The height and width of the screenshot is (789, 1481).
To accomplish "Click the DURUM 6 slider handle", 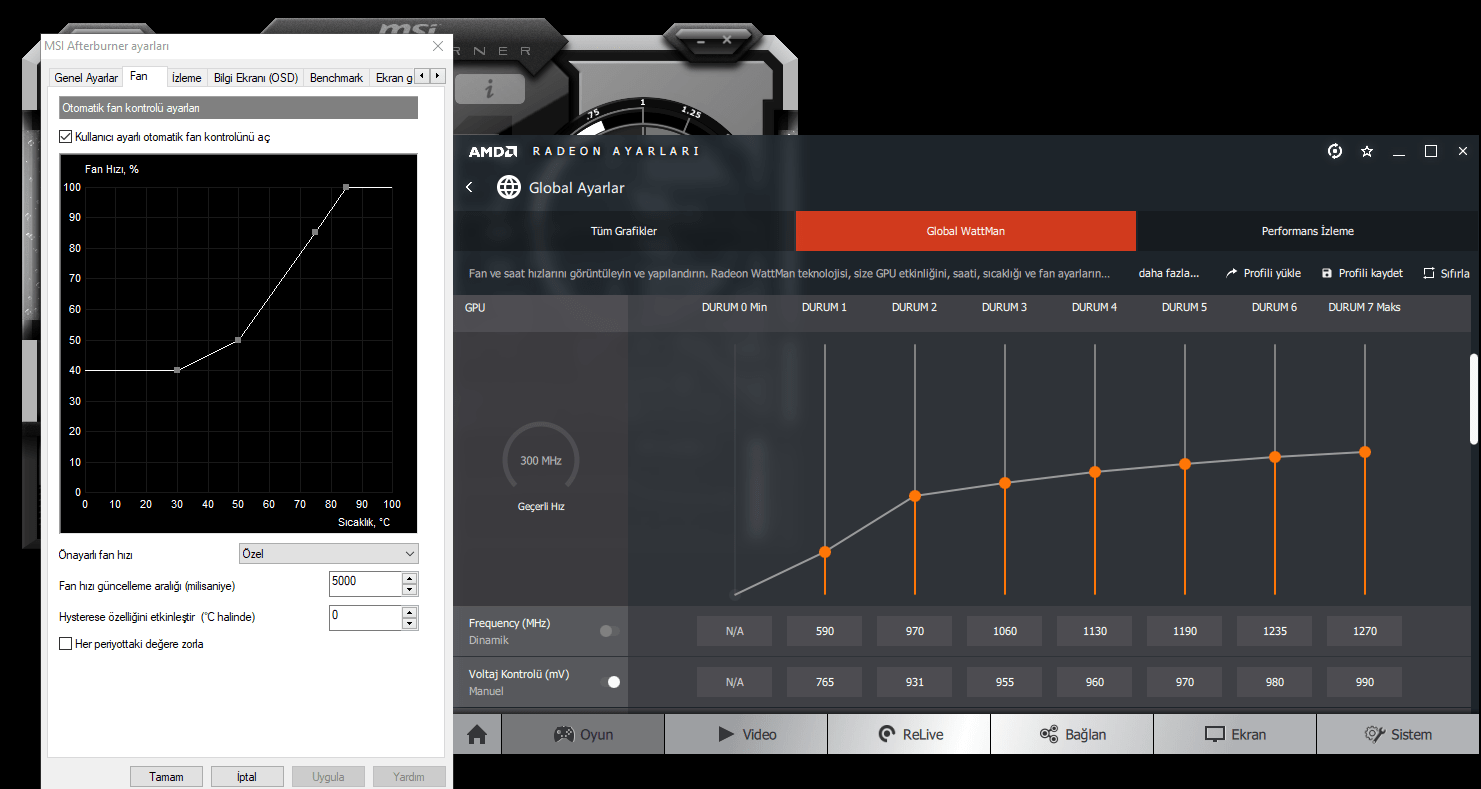I will tap(1275, 457).
